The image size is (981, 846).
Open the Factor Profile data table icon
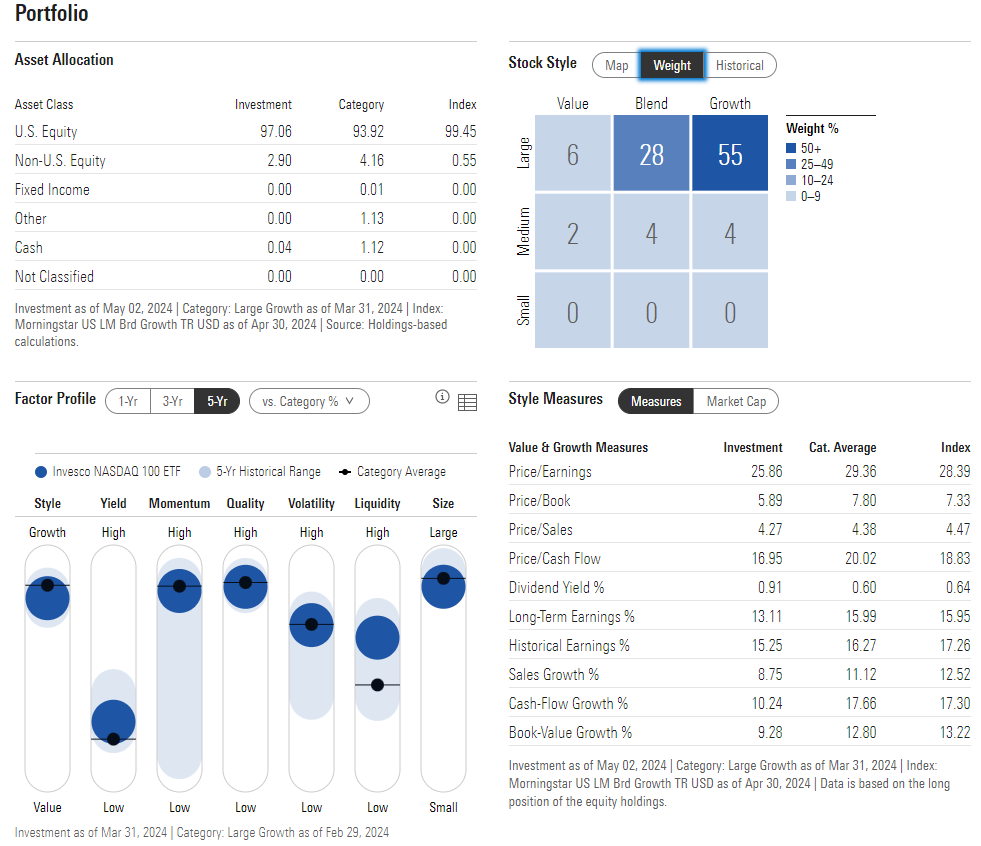467,401
